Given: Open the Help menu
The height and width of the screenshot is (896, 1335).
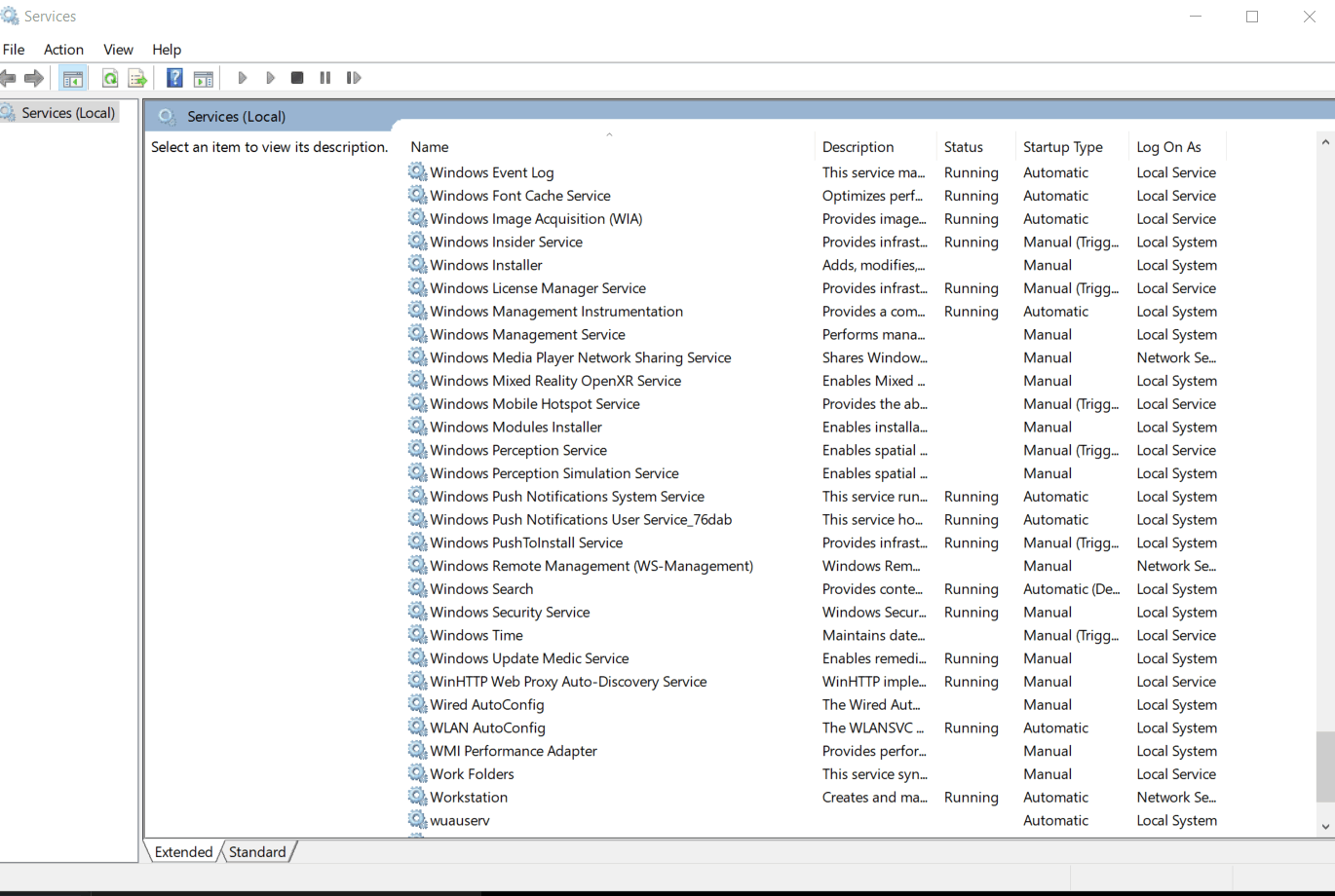Looking at the screenshot, I should pos(167,50).
